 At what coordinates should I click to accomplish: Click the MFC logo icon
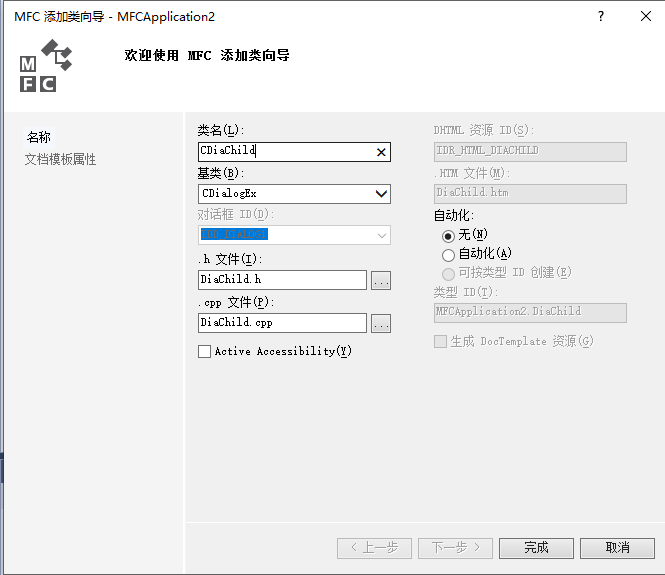[46, 66]
